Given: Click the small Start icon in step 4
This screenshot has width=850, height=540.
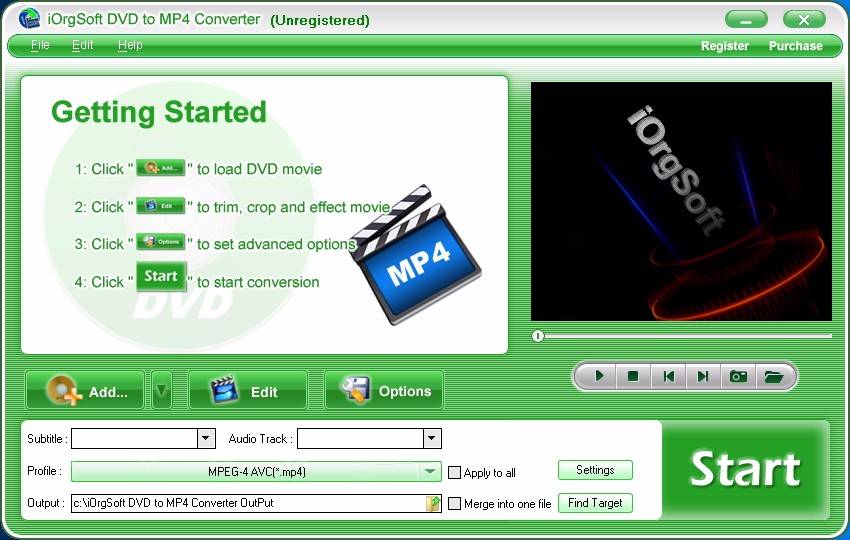Looking at the screenshot, I should pyautogui.click(x=161, y=277).
